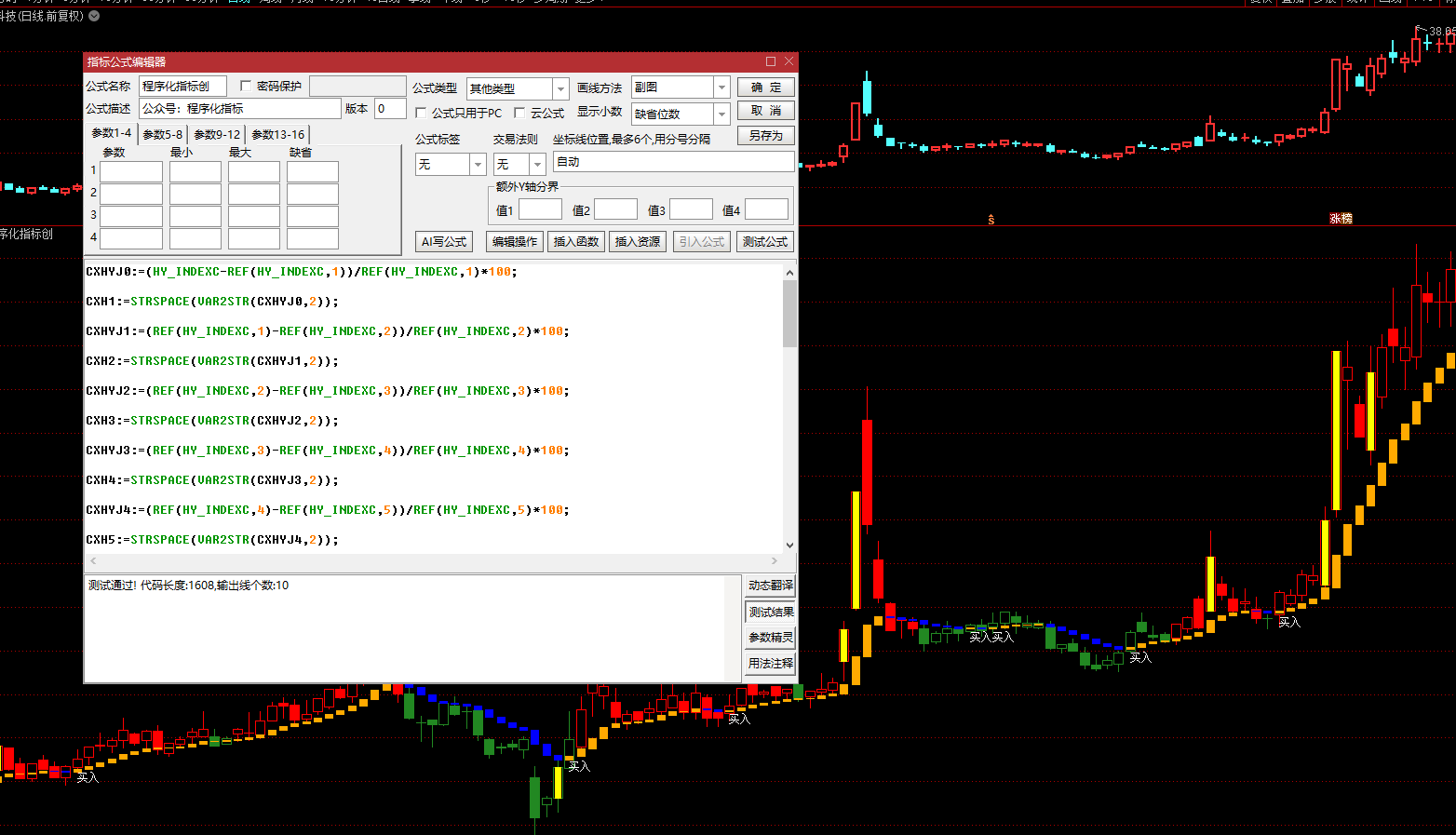Expand the 画线方法 dropdown
Screen dimensions: 1456x835
coord(721,88)
